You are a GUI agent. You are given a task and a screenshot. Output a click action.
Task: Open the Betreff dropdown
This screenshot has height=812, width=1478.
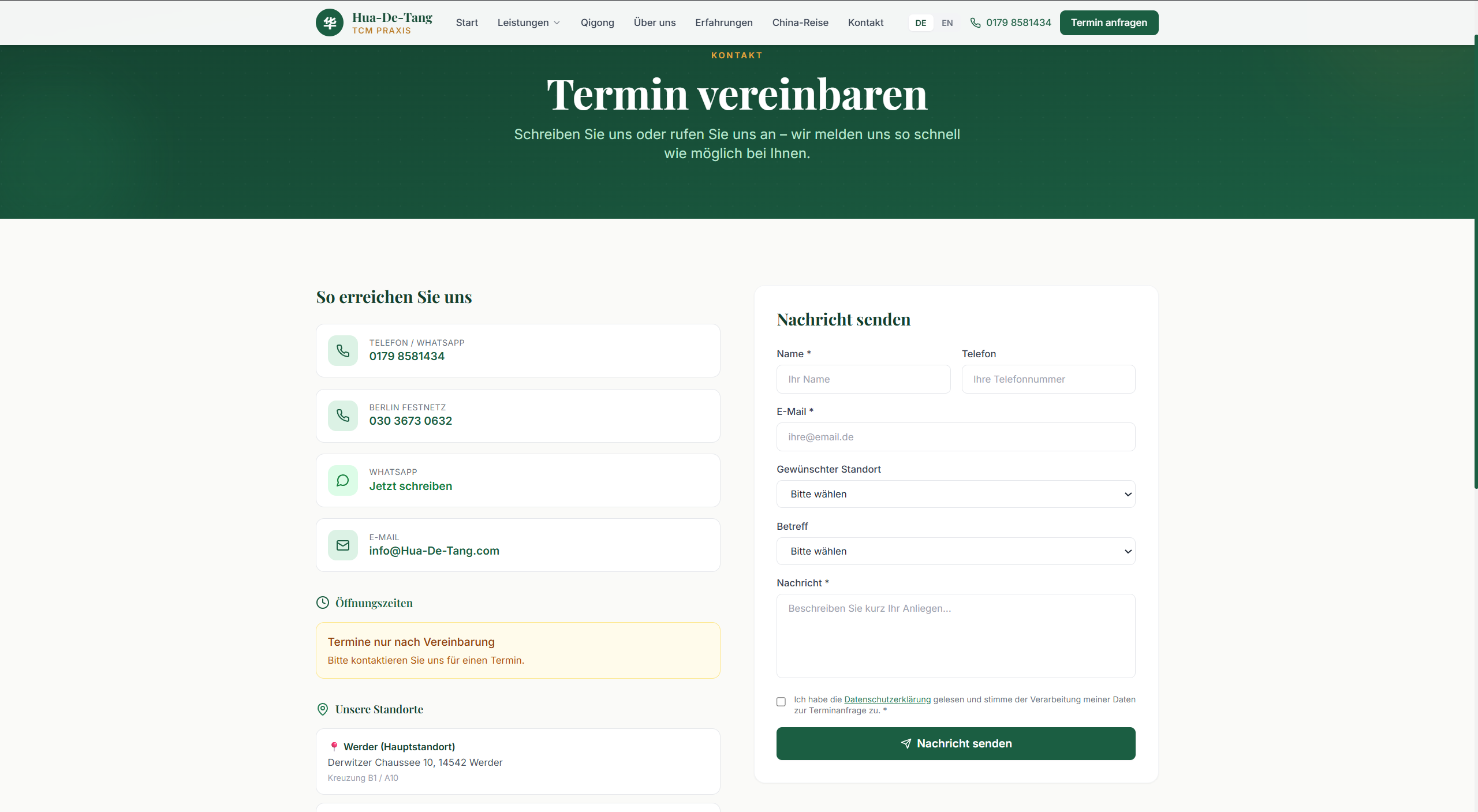pos(956,551)
